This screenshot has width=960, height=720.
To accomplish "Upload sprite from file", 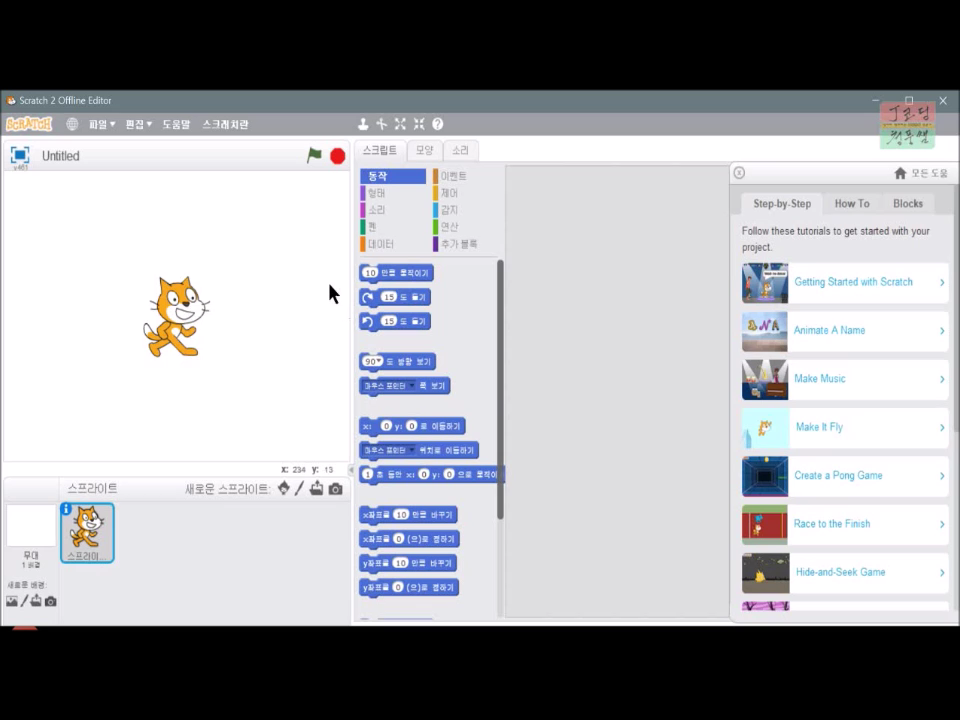I will coord(317,489).
